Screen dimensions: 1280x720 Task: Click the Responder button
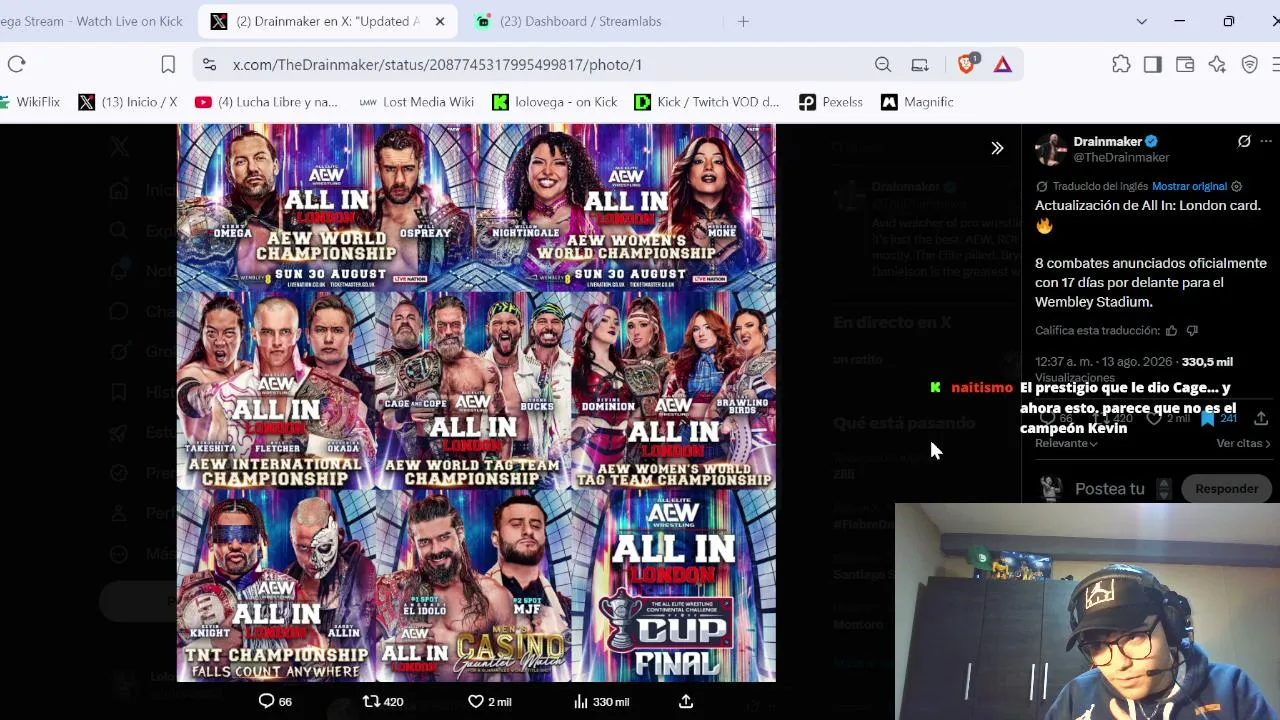pyautogui.click(x=1226, y=489)
